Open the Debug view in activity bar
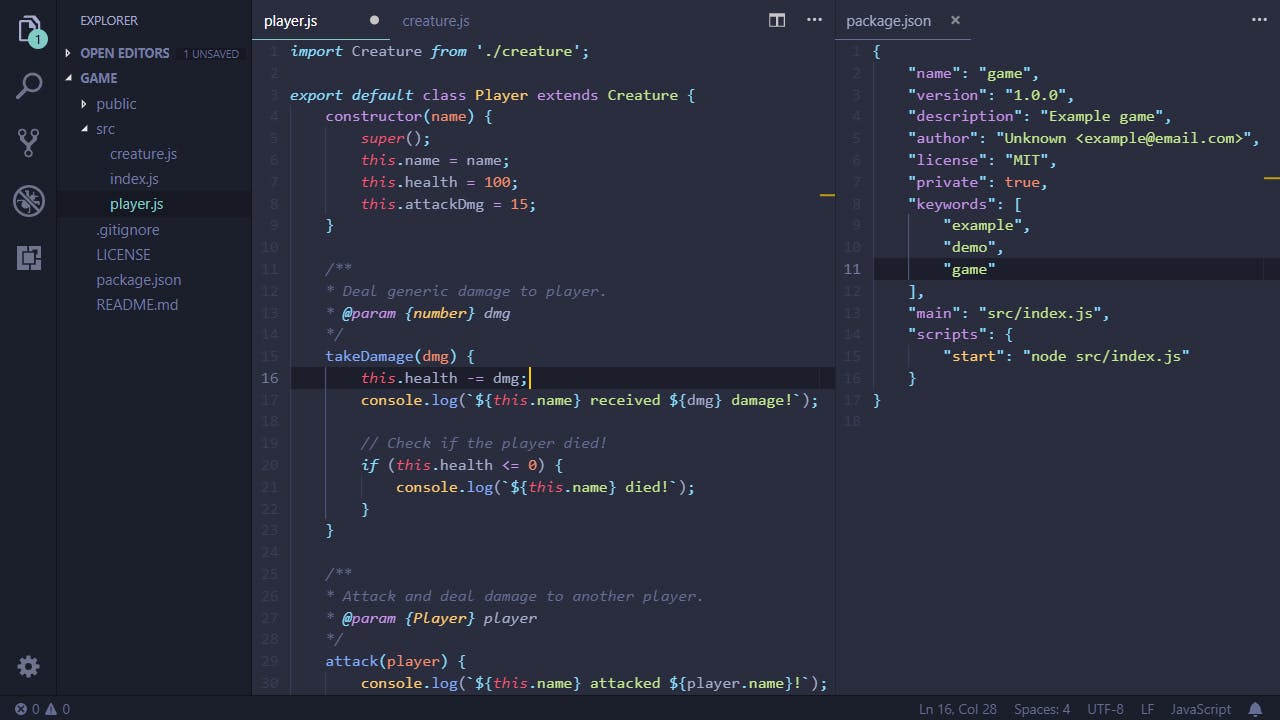Image resolution: width=1280 pixels, height=720 pixels. (x=29, y=201)
